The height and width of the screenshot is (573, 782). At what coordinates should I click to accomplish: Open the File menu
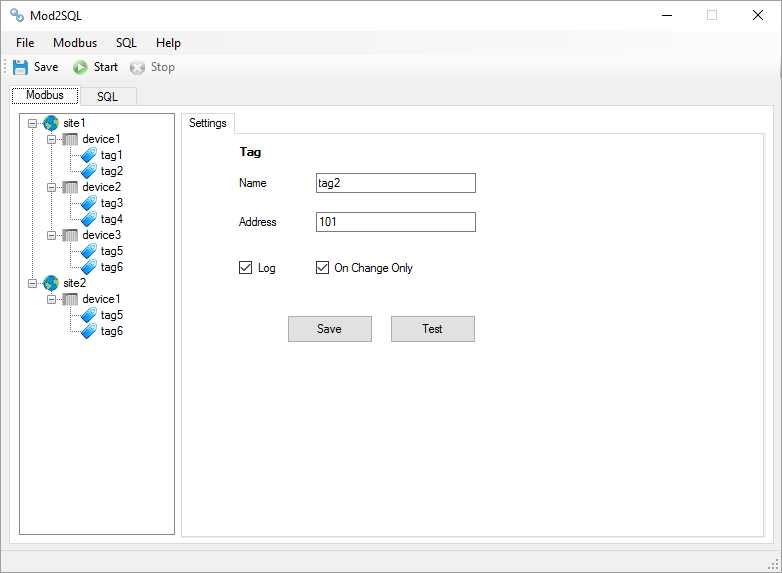click(x=25, y=43)
